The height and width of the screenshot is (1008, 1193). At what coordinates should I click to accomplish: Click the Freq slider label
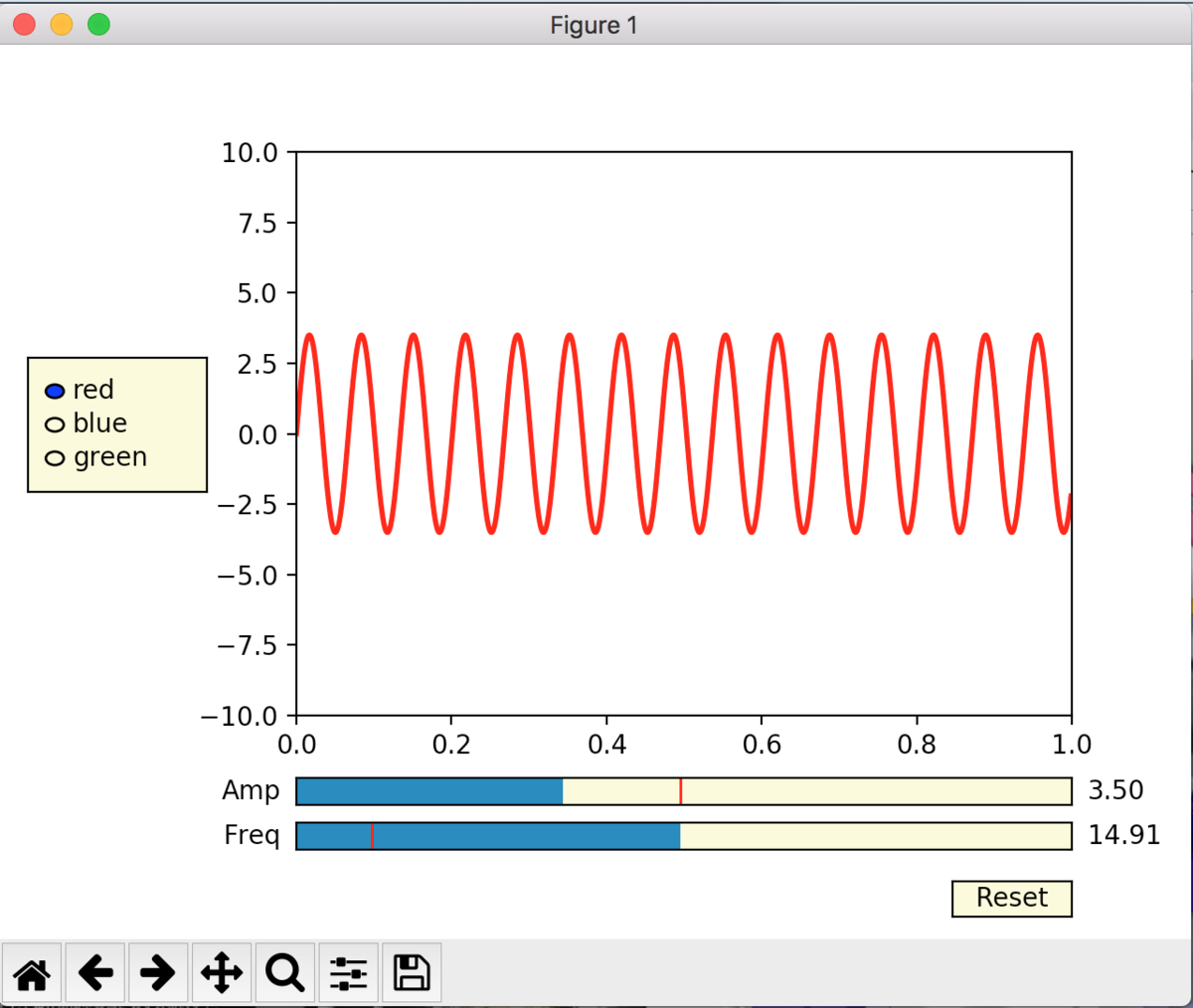[252, 835]
